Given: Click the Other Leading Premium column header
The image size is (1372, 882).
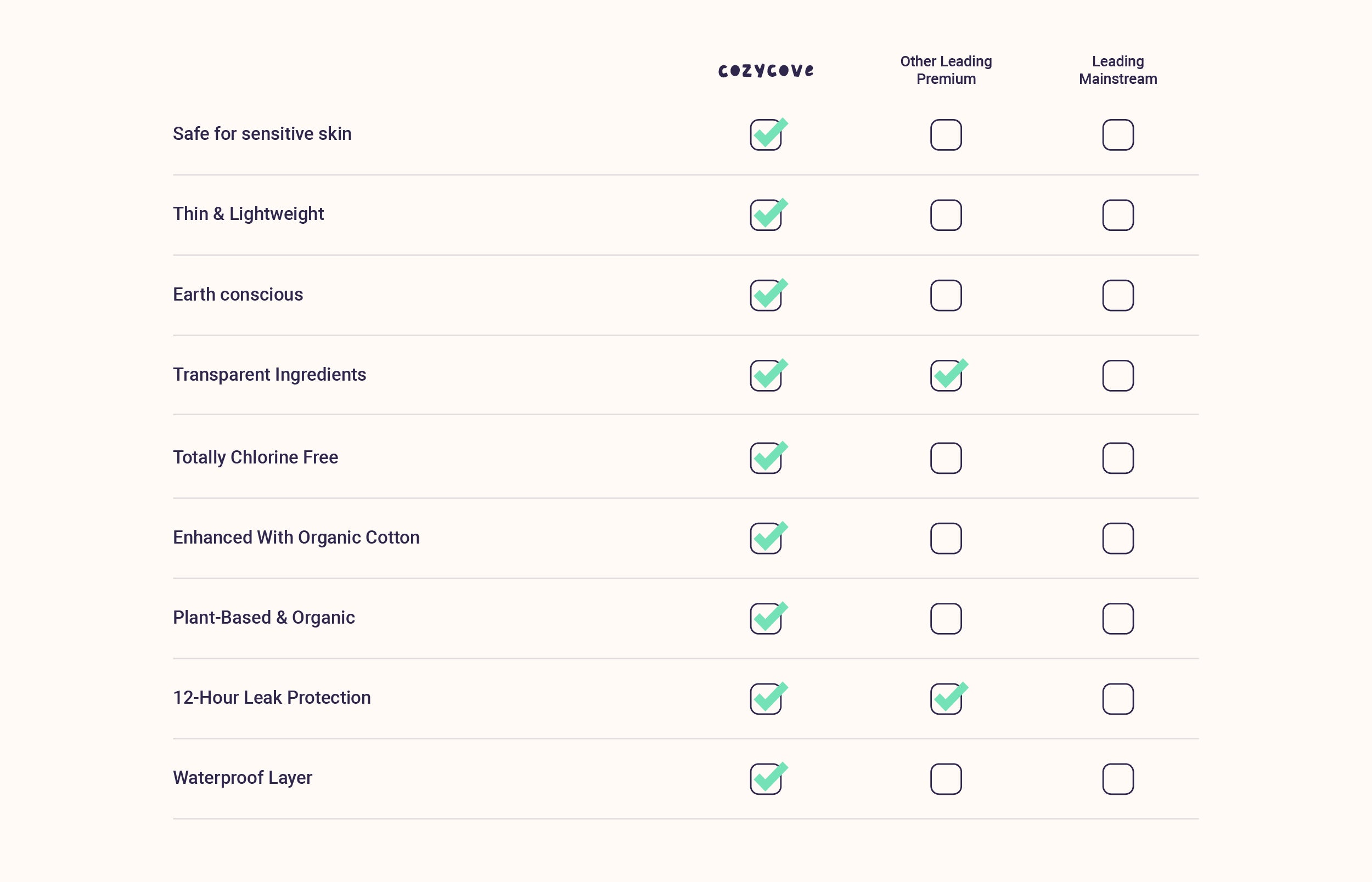Looking at the screenshot, I should coord(945,70).
